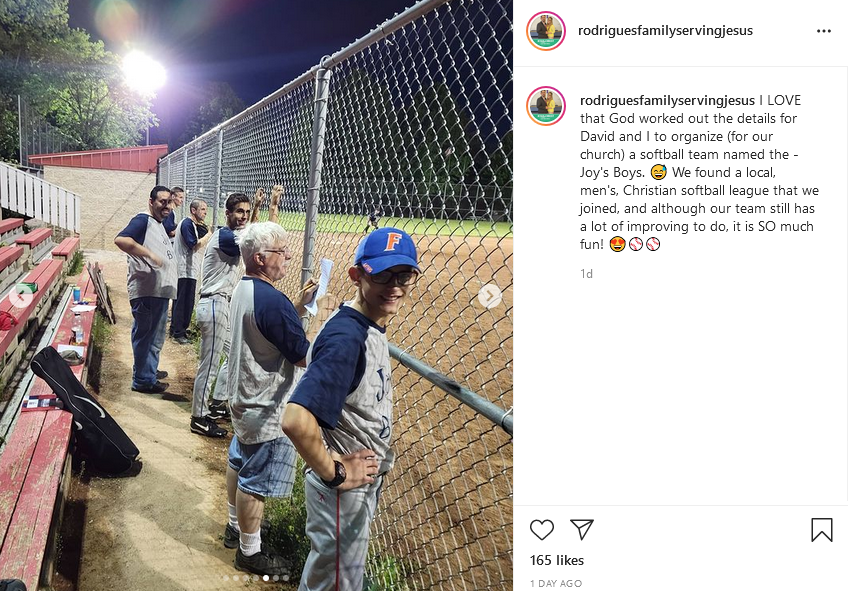
Task: Open rodriguesfamilyservingjesus username in the header
Action: coord(665,30)
